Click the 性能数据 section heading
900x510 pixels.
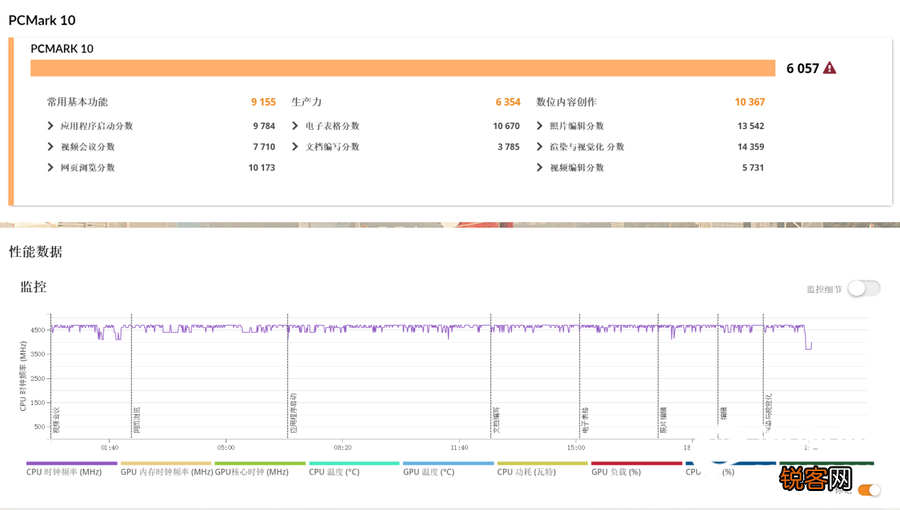36,251
